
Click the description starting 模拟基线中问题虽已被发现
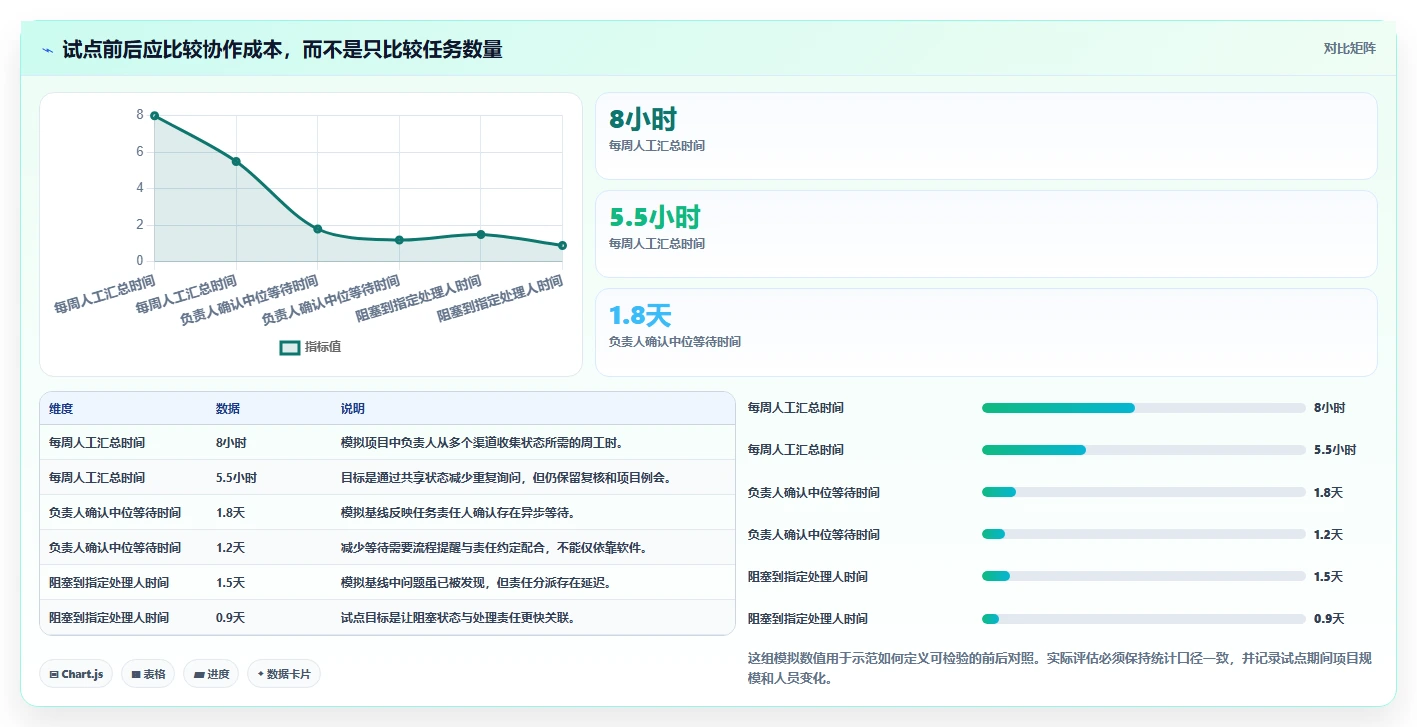tap(476, 583)
